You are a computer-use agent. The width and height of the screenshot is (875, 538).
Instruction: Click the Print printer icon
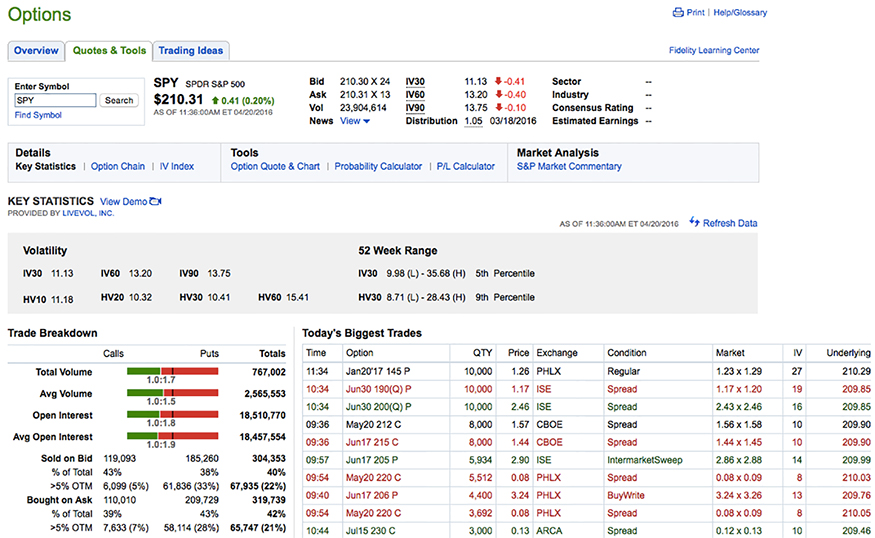678,13
